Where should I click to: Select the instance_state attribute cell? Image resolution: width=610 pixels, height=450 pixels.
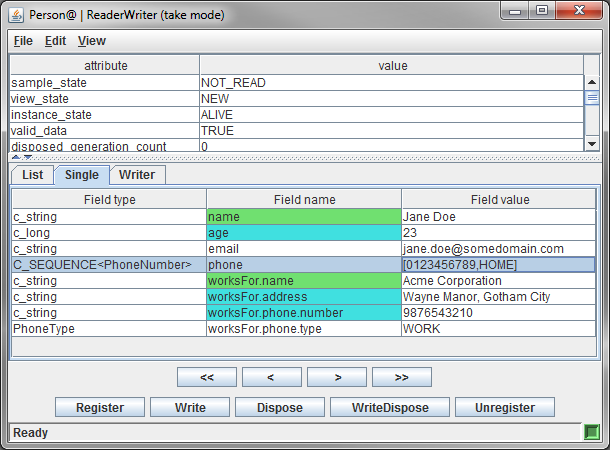coord(105,114)
